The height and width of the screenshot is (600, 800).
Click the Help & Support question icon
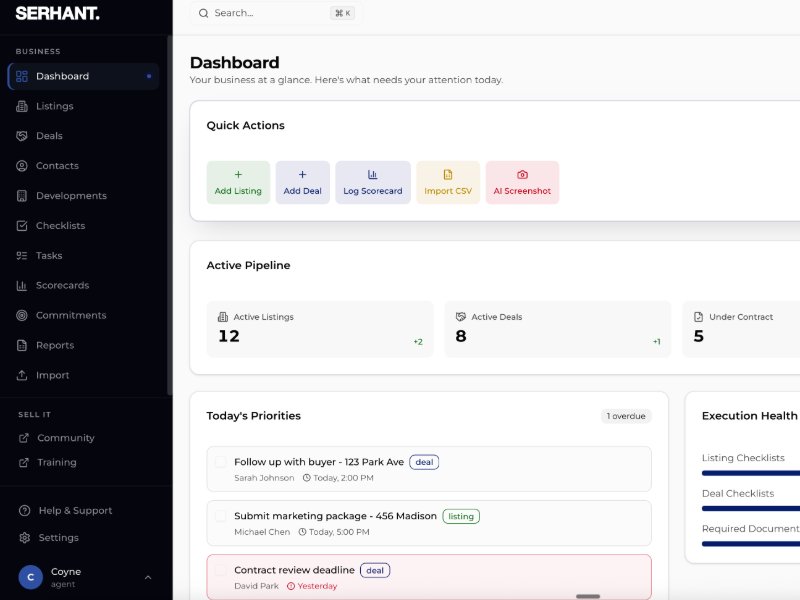point(25,511)
